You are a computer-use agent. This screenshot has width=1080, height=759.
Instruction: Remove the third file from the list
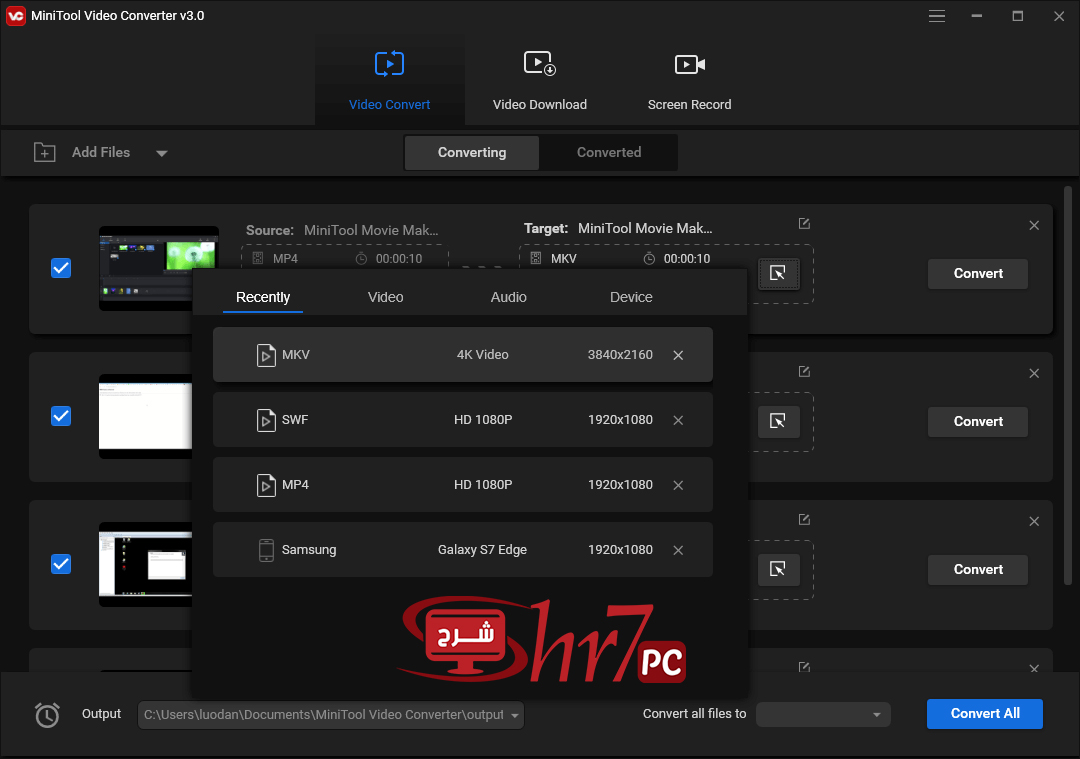[1034, 521]
